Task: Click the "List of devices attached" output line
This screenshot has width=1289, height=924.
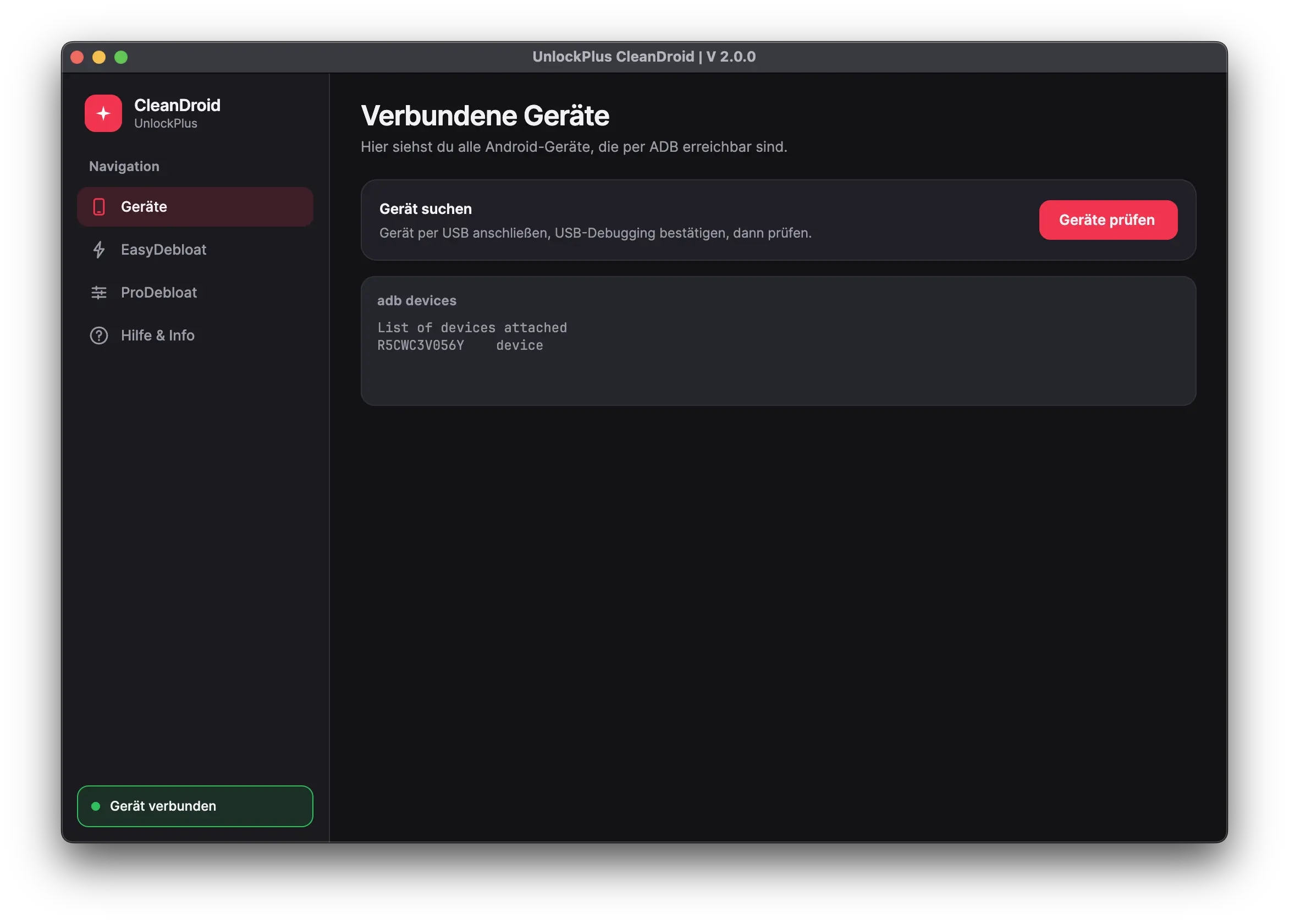Action: pos(472,328)
